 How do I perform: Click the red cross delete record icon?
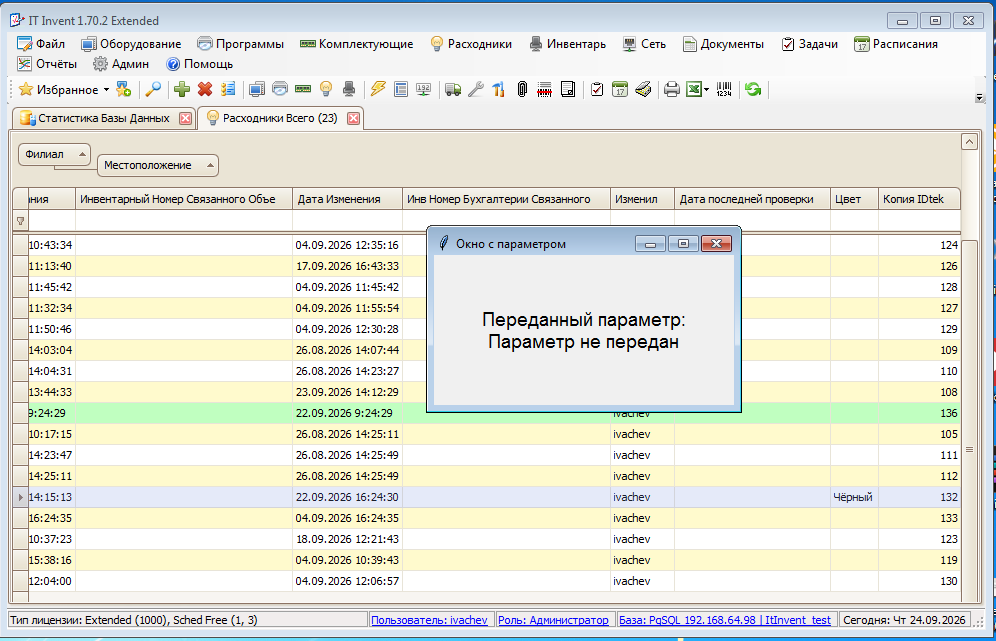(205, 90)
